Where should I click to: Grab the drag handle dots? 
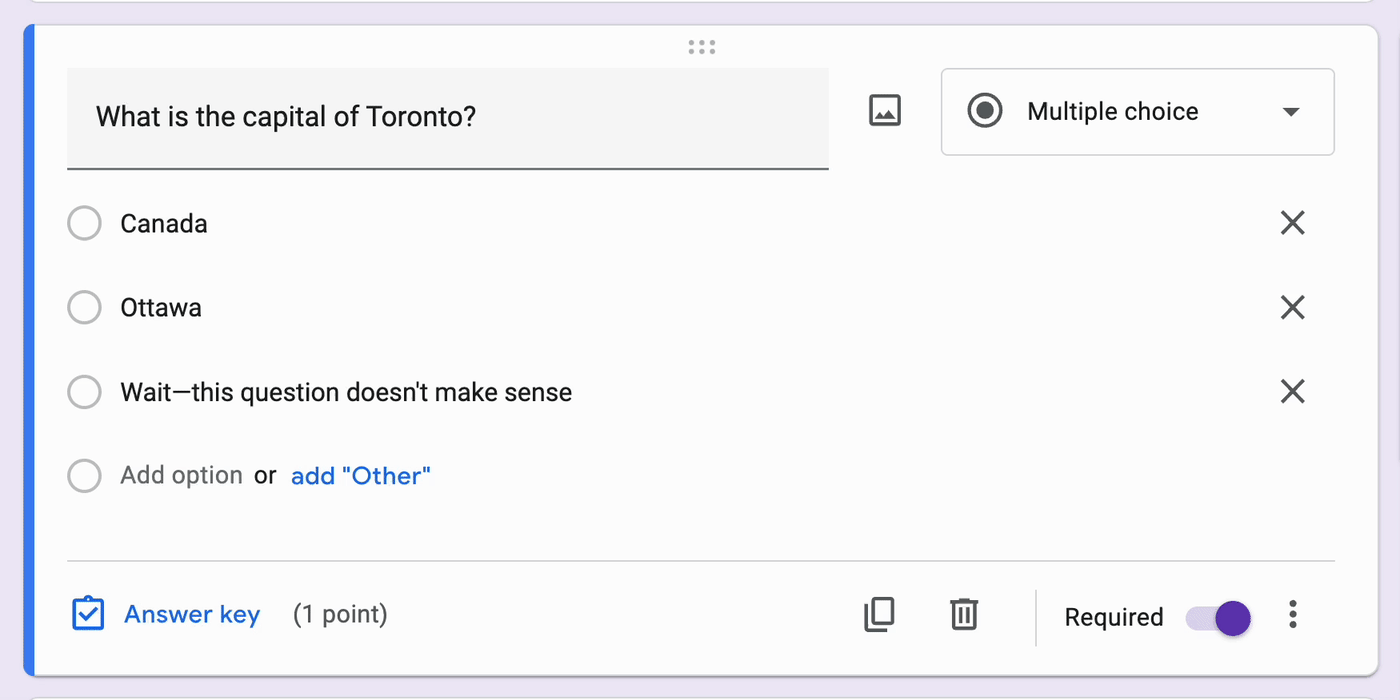coord(701,47)
